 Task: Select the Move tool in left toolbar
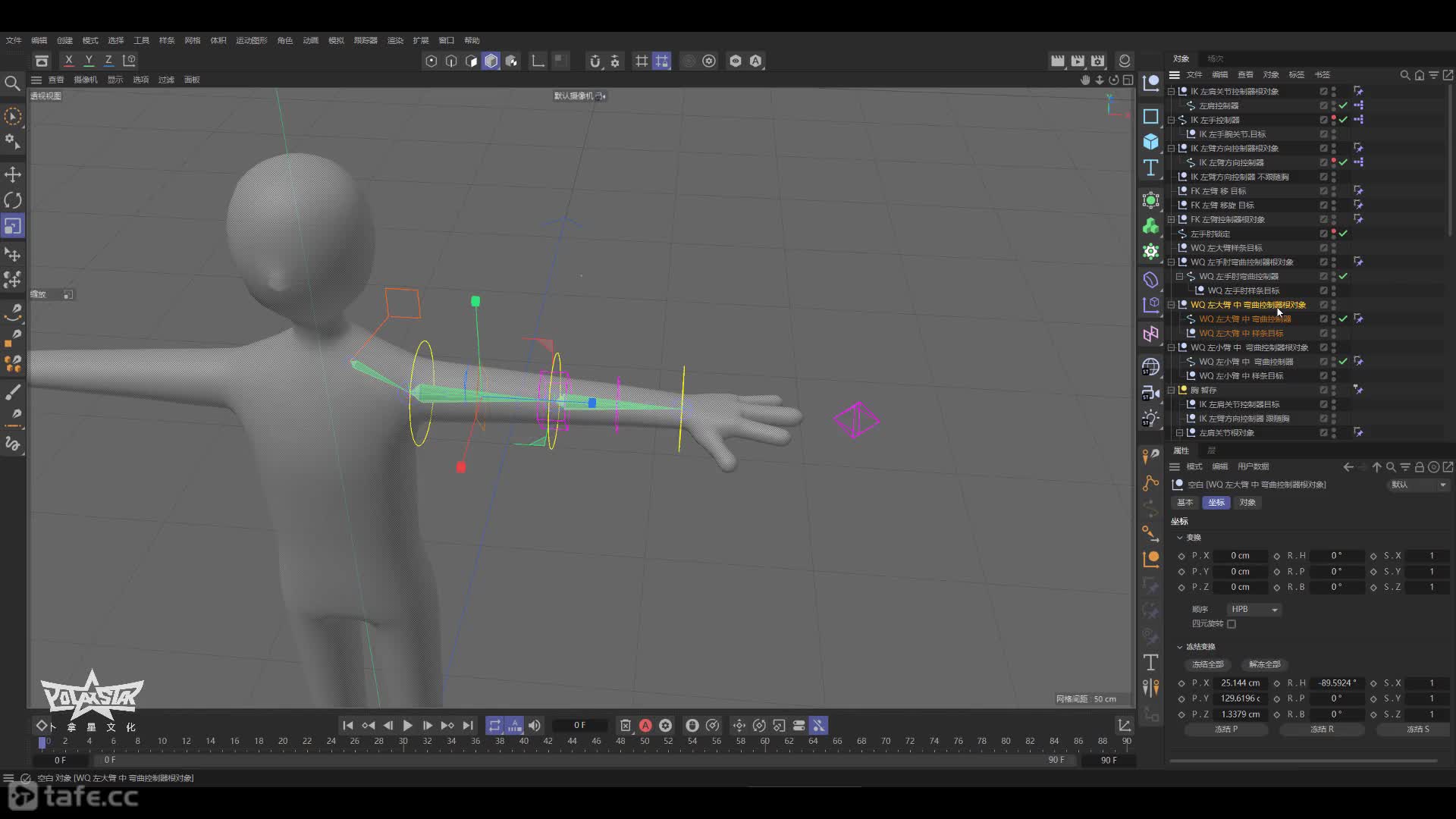[13, 174]
